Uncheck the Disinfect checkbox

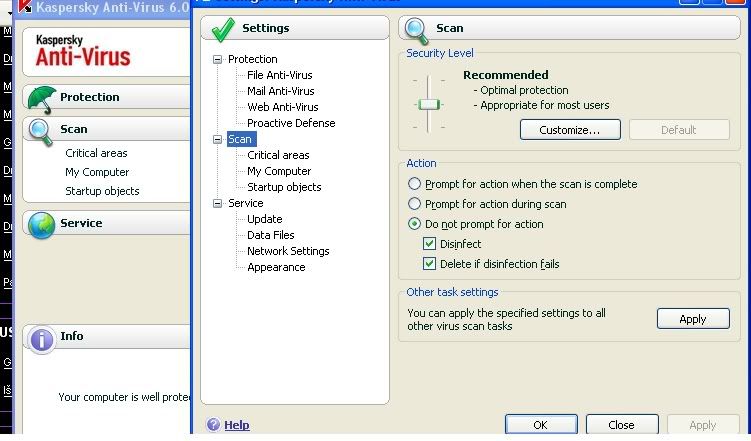[429, 244]
